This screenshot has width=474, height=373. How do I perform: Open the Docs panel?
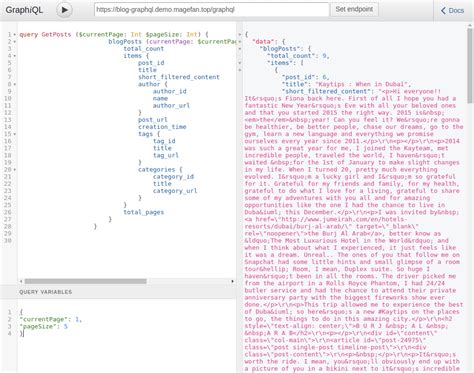click(x=452, y=10)
